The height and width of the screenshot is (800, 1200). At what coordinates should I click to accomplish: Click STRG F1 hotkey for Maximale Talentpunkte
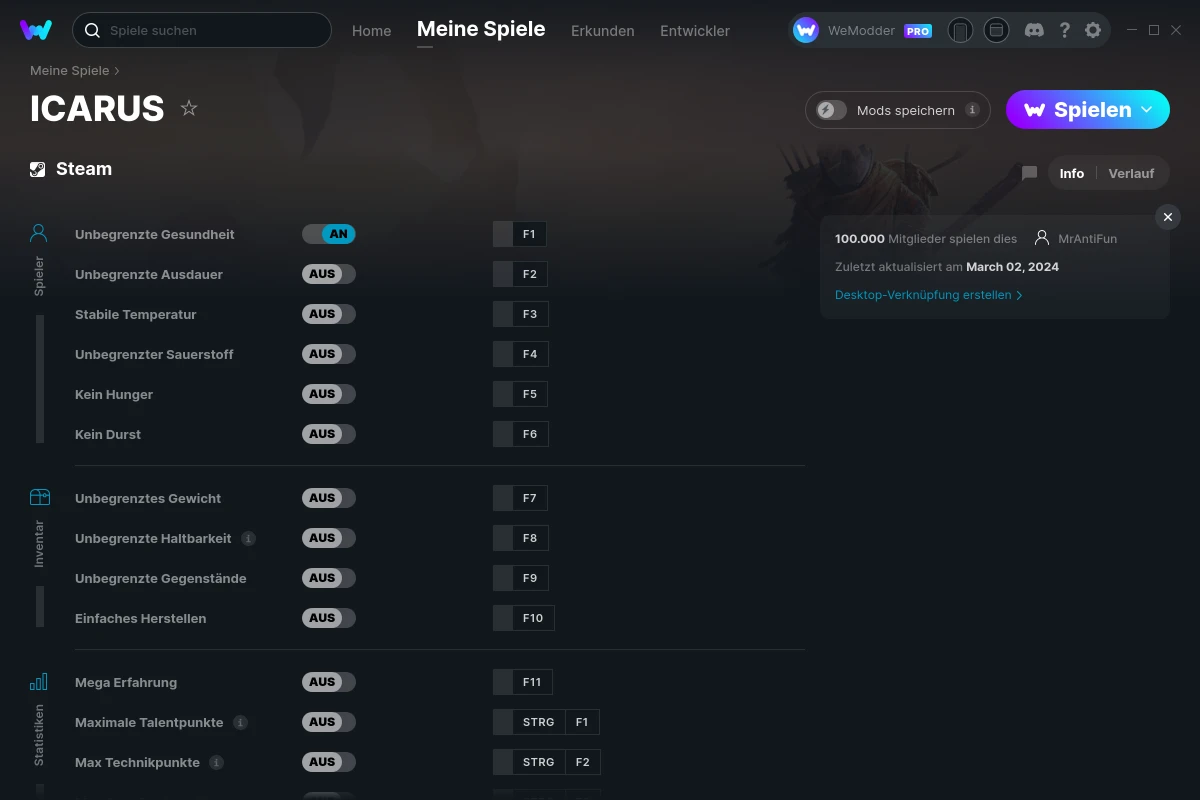click(x=546, y=722)
